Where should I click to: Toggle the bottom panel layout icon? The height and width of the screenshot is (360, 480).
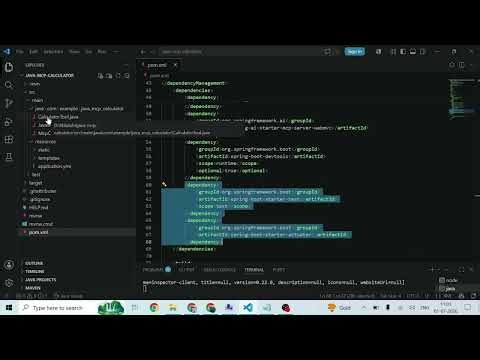tap(413, 52)
